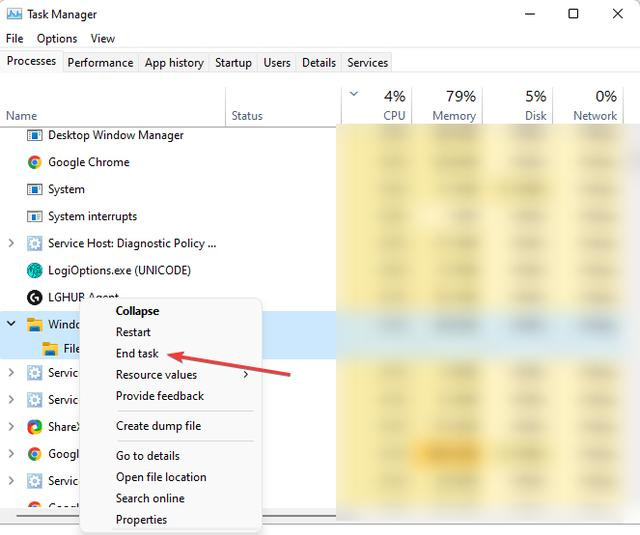
Task: Select Restart in the context menu
Action: tap(133, 332)
